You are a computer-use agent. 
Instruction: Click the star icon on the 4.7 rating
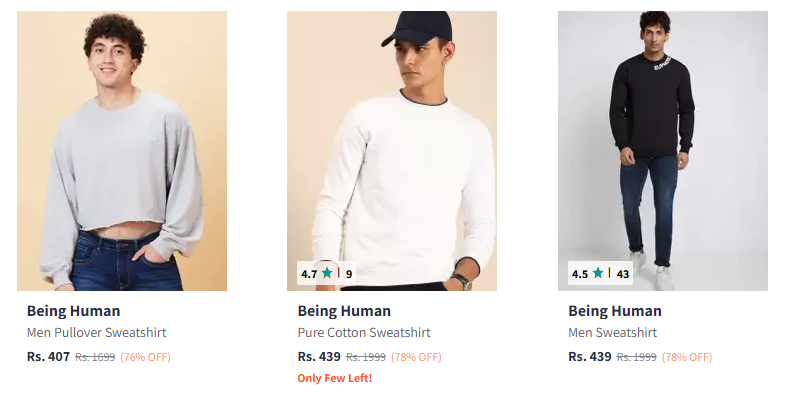(327, 273)
